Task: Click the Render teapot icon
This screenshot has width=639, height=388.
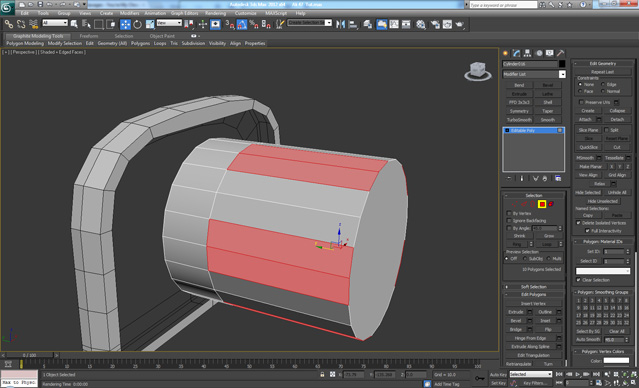Action: click(460, 24)
